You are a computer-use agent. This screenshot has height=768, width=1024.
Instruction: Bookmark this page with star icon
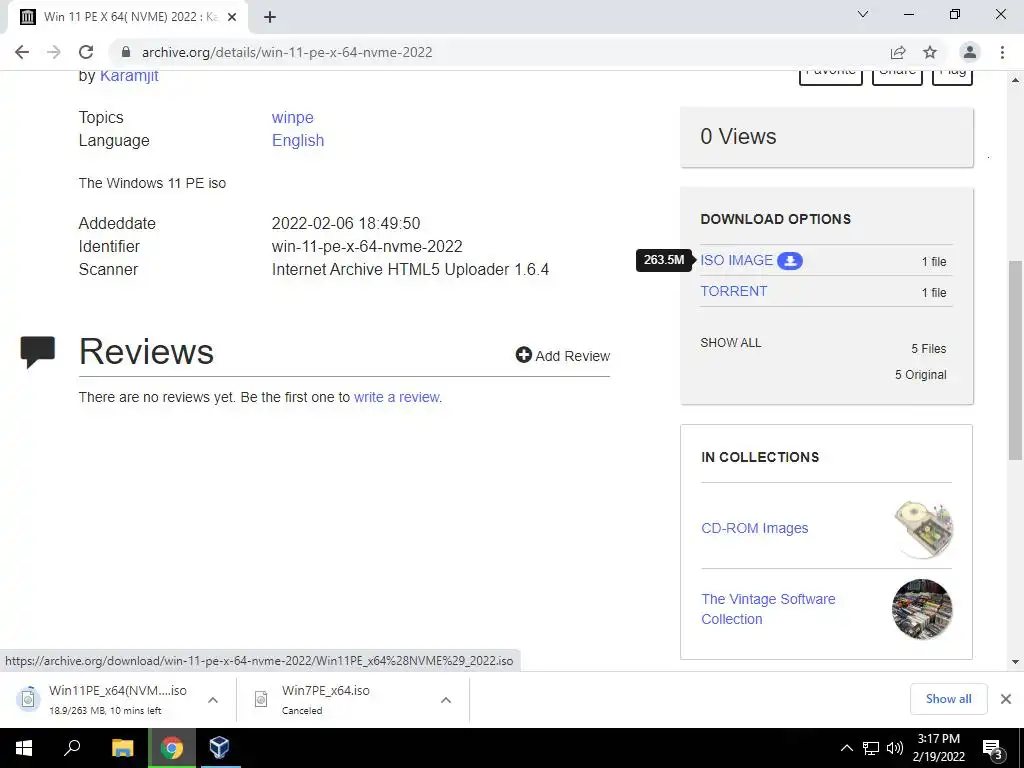[930, 52]
